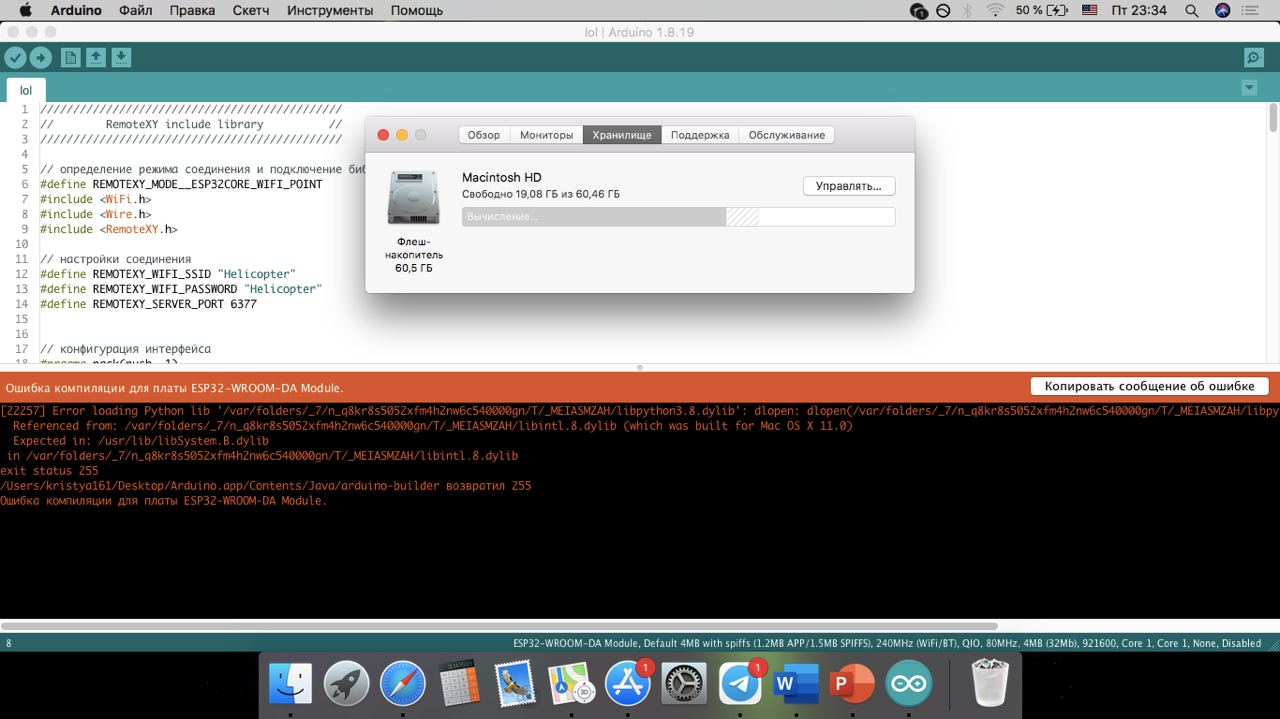
Task: Open the Serial Monitor magnifier icon
Action: coord(1253,58)
